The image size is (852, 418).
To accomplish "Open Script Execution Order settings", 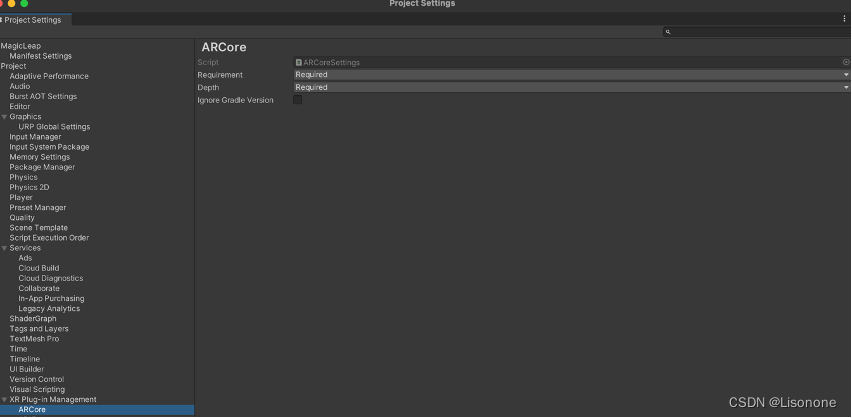I will pyautogui.click(x=49, y=238).
